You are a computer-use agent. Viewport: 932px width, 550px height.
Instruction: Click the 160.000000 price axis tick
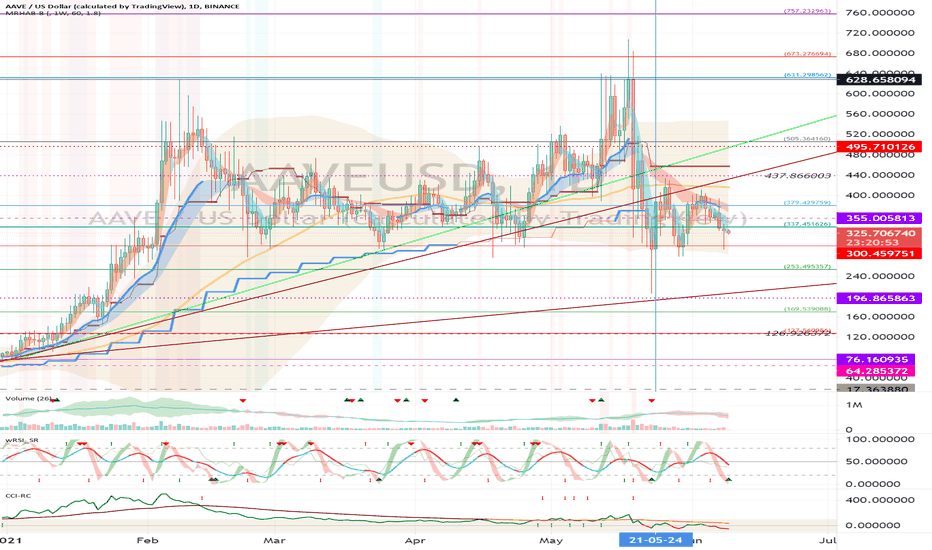(x=880, y=316)
